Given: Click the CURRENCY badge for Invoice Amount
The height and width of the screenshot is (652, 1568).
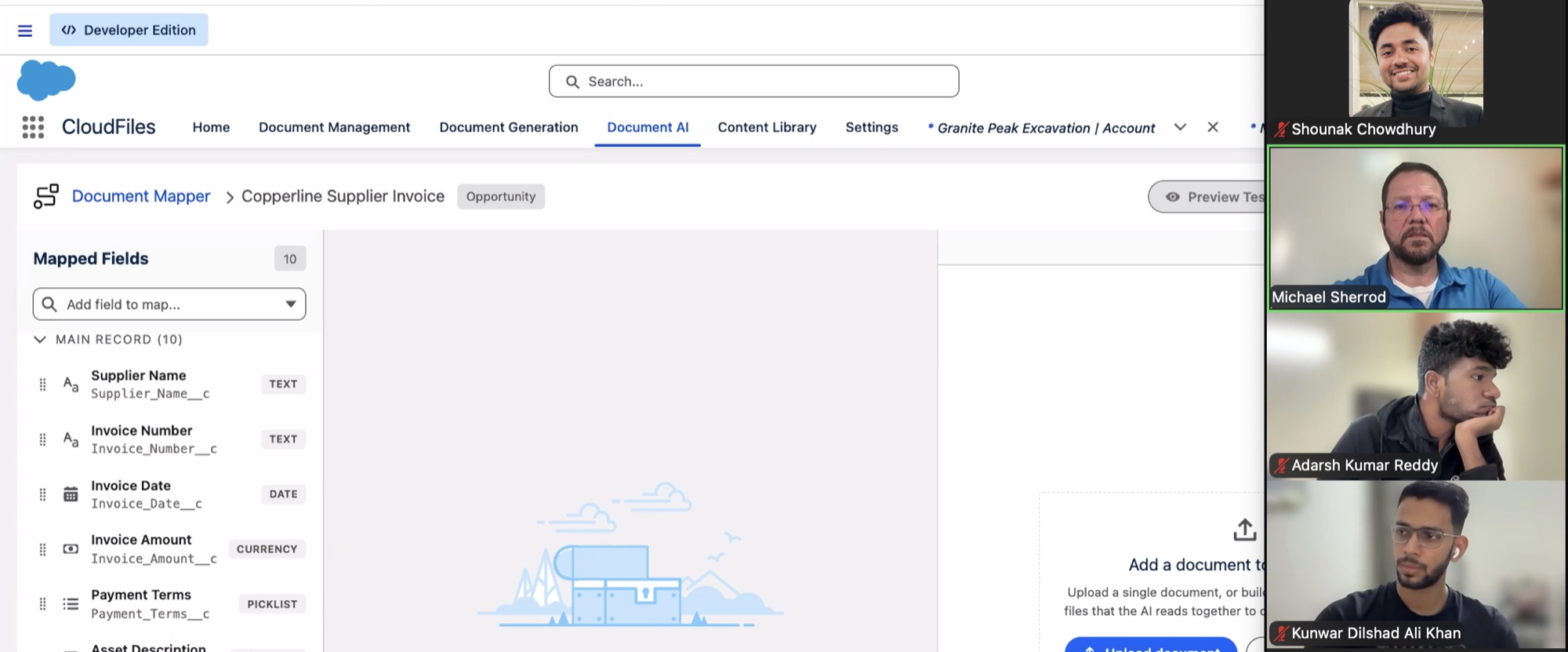Looking at the screenshot, I should click(267, 549).
